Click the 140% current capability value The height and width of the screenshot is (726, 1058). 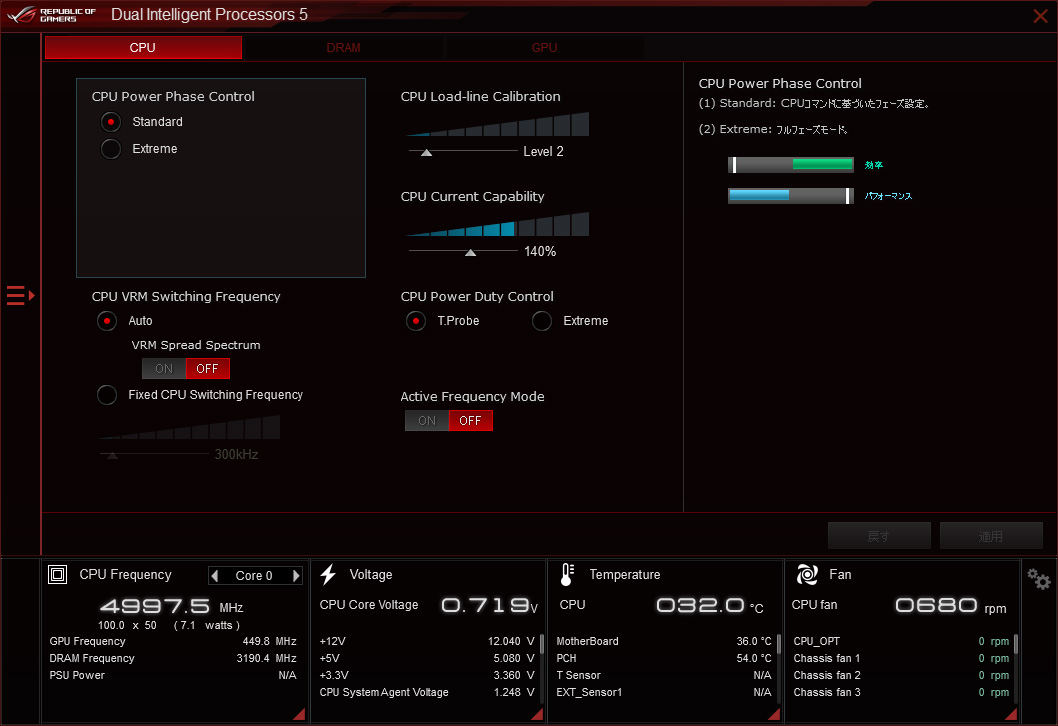pyautogui.click(x=540, y=252)
